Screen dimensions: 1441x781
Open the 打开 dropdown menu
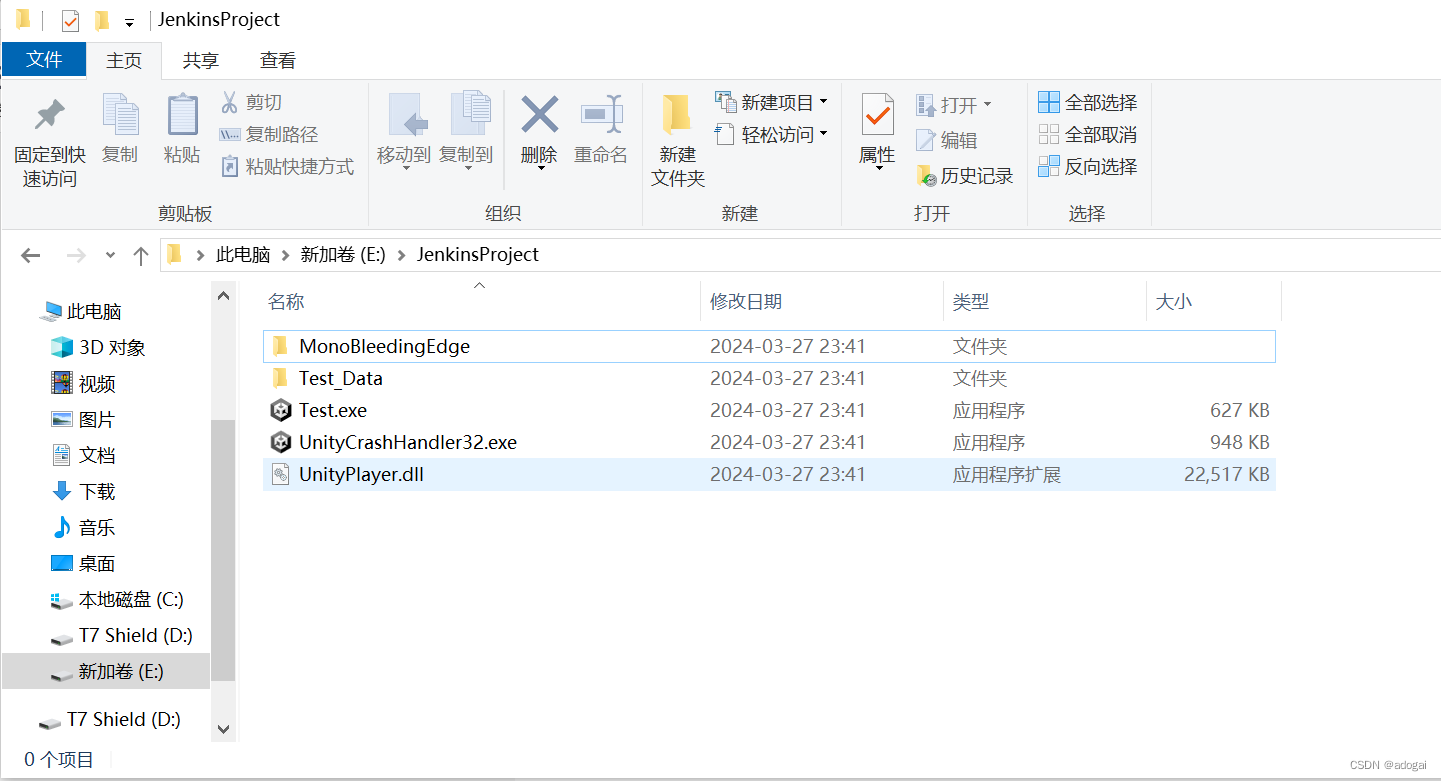pyautogui.click(x=954, y=104)
